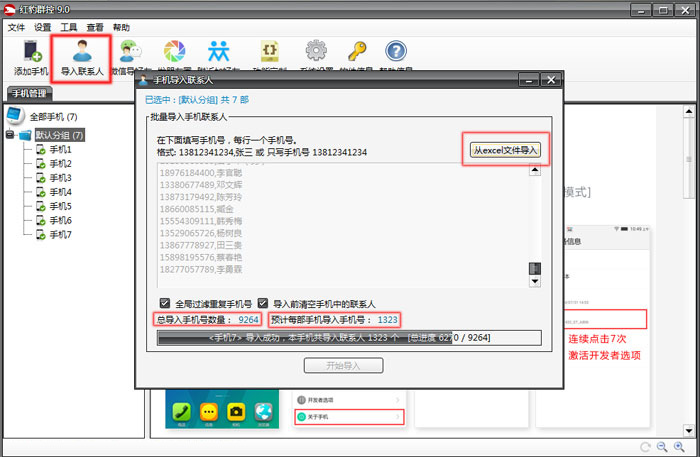Toggle 导入前清空手机中的联系人 checkbox
This screenshot has width=700, height=457.
click(262, 303)
